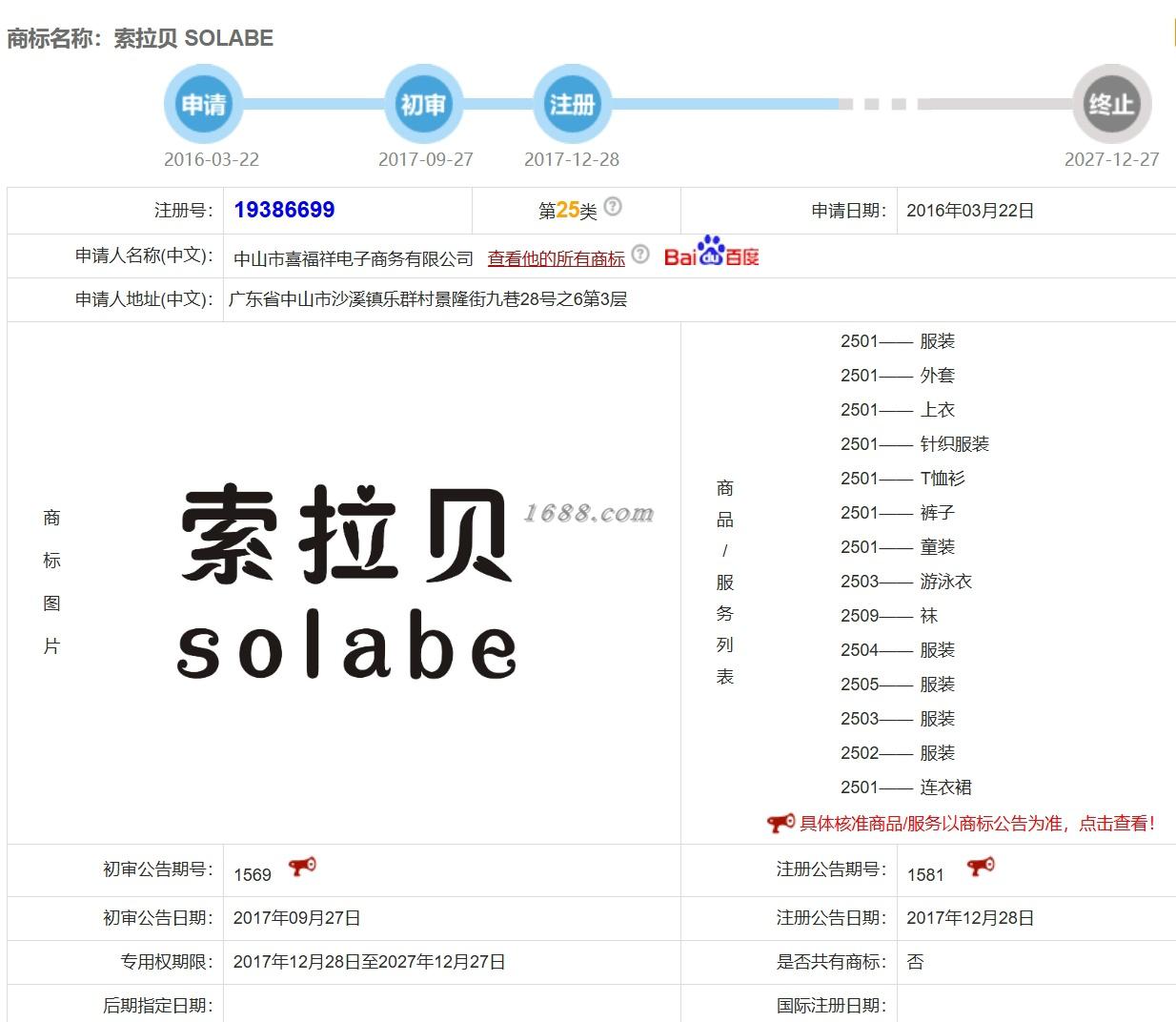Select goods row 2501 针织服装
This screenshot has width=1176, height=1022.
tap(915, 444)
